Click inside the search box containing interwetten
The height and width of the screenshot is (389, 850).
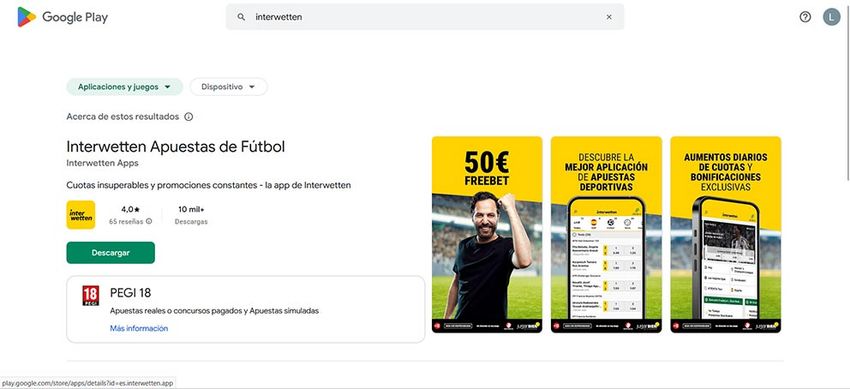[425, 17]
